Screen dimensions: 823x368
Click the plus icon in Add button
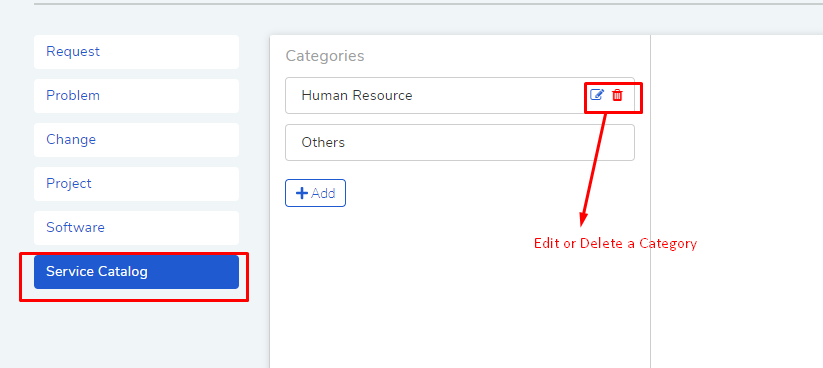point(302,193)
